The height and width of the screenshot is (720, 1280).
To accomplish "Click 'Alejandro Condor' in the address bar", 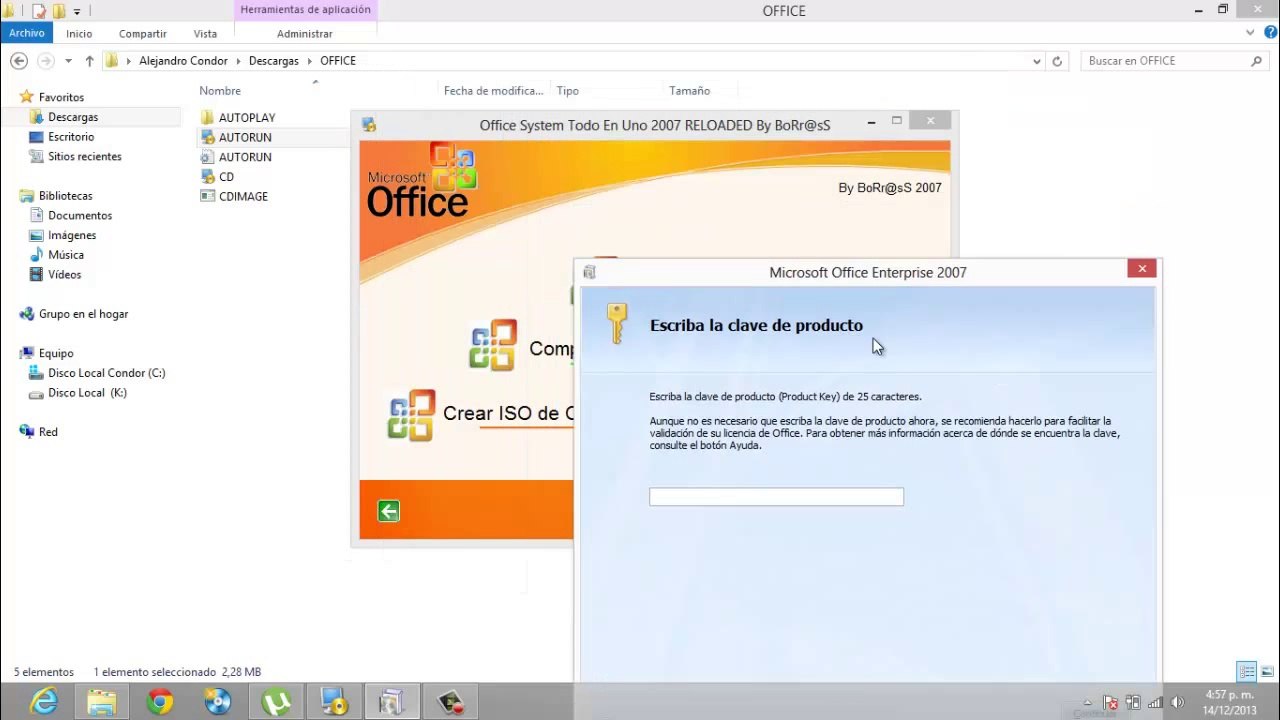I will click(x=183, y=61).
